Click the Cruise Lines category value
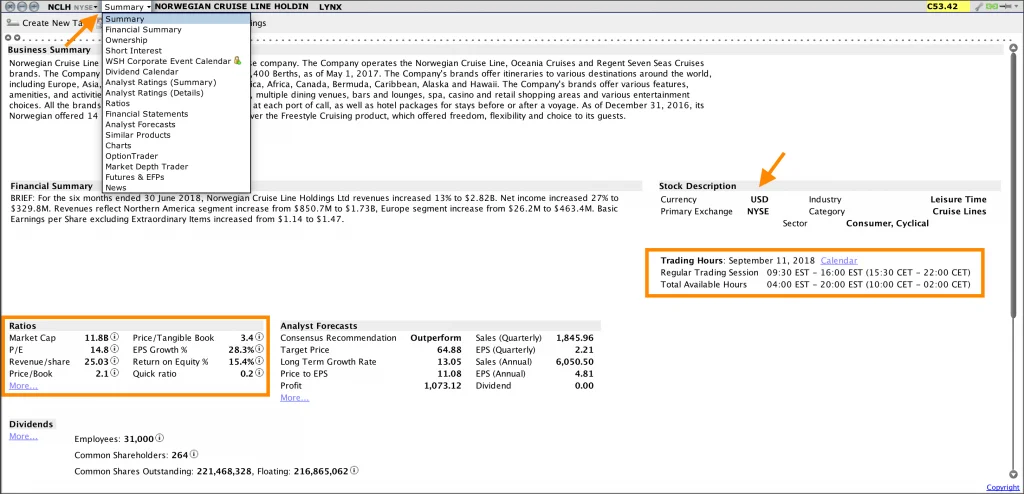 click(x=959, y=211)
